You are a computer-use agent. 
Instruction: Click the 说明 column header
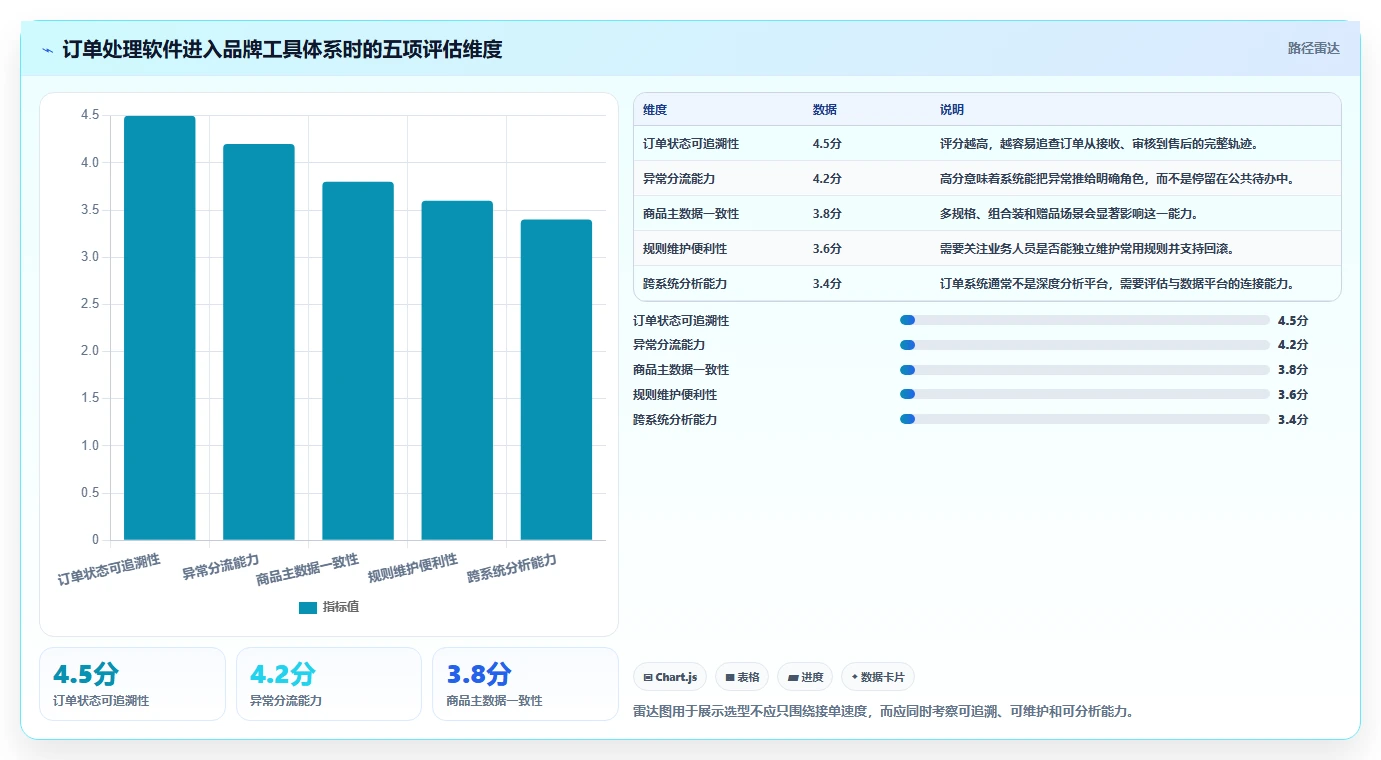[x=952, y=109]
